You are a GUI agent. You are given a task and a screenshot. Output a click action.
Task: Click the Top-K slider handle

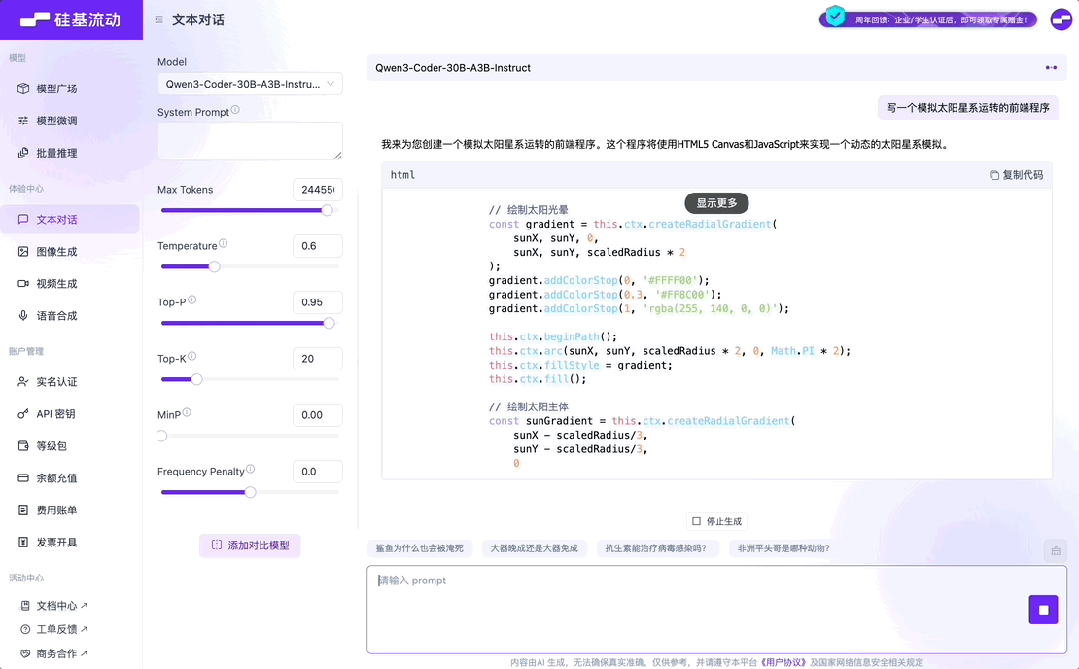click(197, 379)
